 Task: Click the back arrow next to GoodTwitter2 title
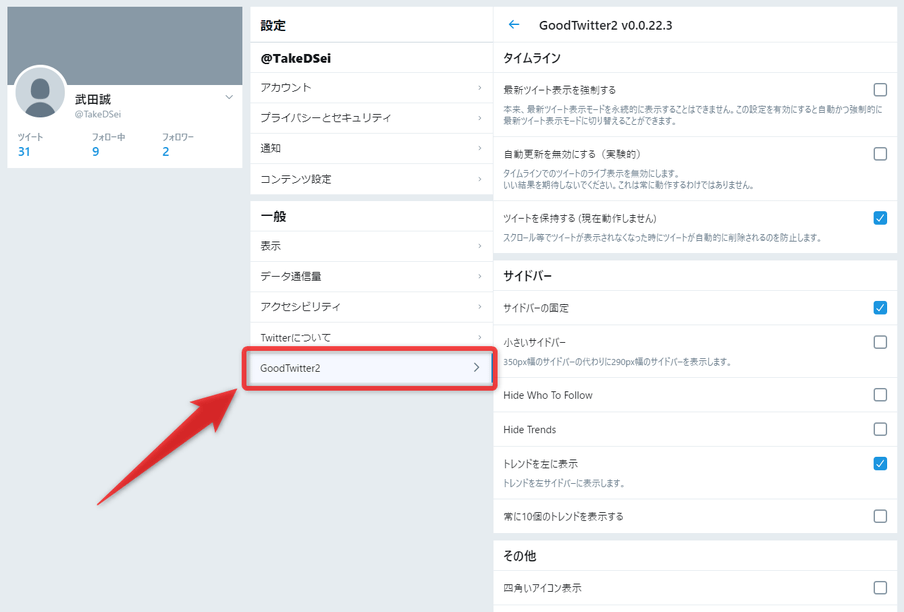pyautogui.click(x=514, y=25)
